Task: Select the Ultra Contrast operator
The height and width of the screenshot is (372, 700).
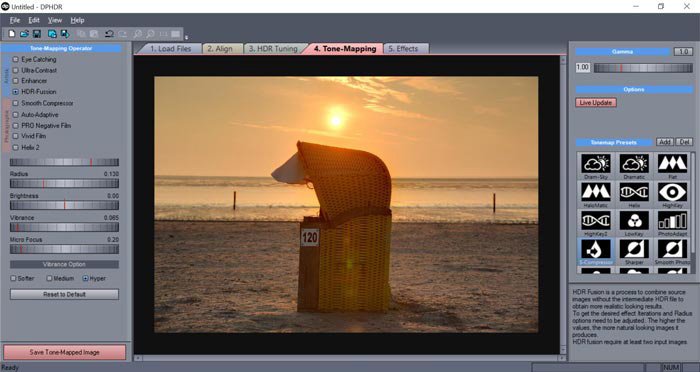Action: pos(35,70)
